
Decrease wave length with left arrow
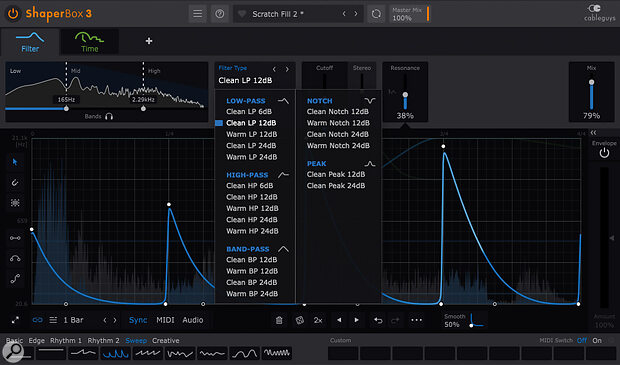(105, 320)
